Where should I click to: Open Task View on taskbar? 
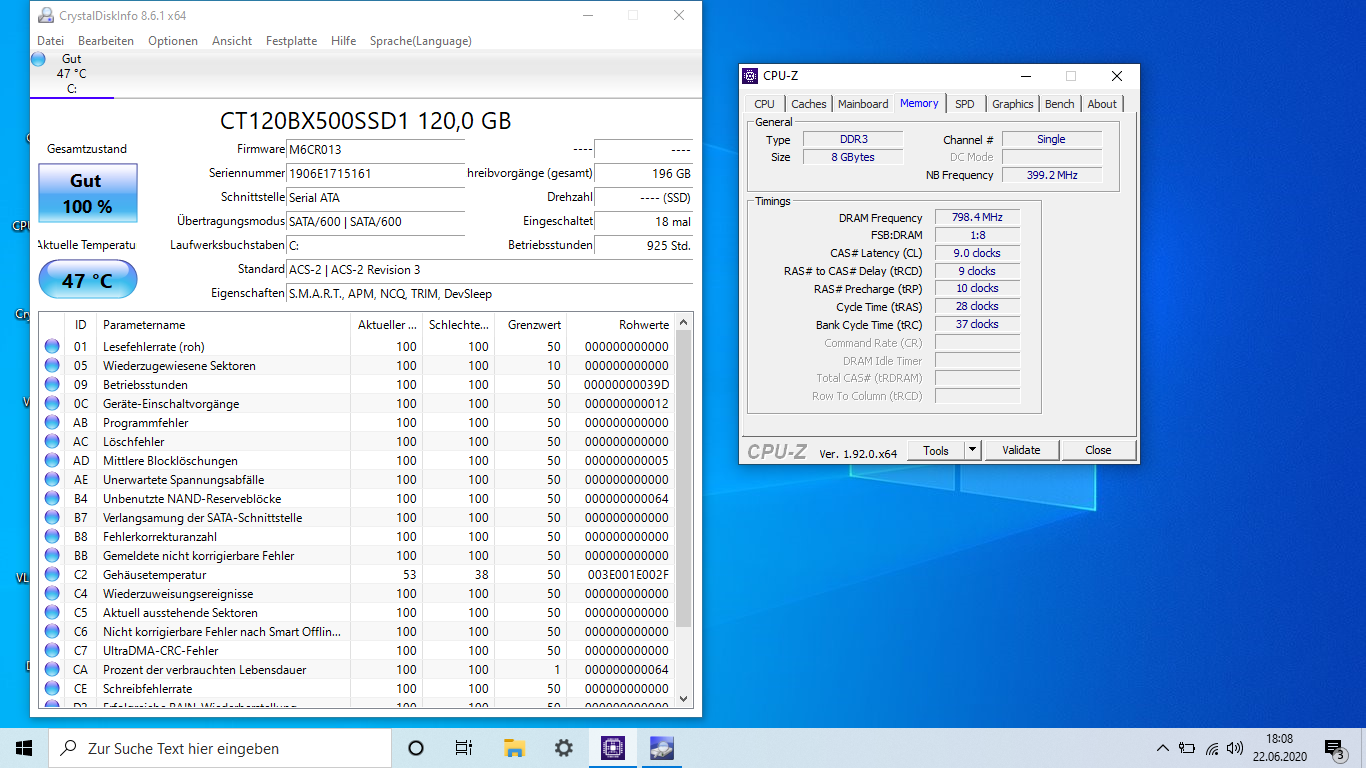[464, 748]
